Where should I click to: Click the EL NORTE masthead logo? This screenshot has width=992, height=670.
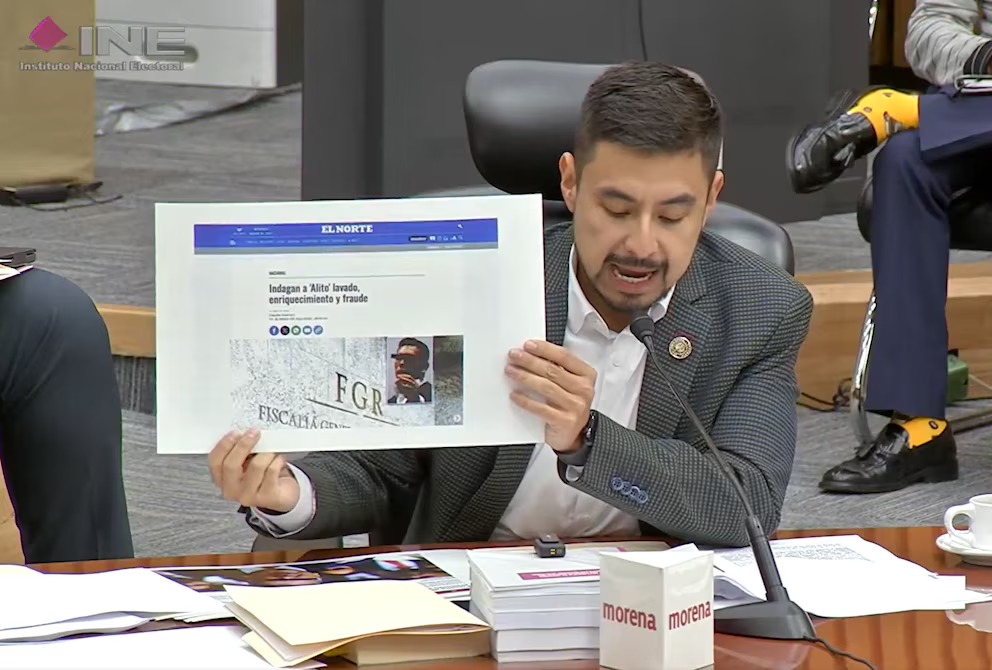point(347,228)
